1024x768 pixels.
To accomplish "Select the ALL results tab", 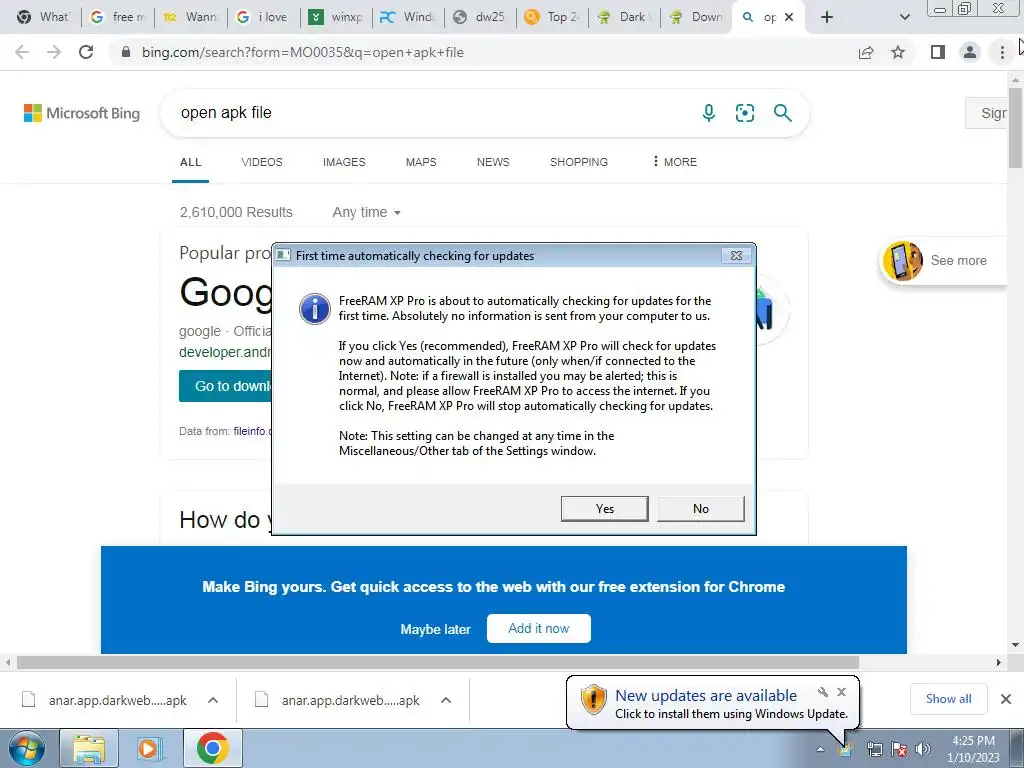I will pyautogui.click(x=191, y=162).
